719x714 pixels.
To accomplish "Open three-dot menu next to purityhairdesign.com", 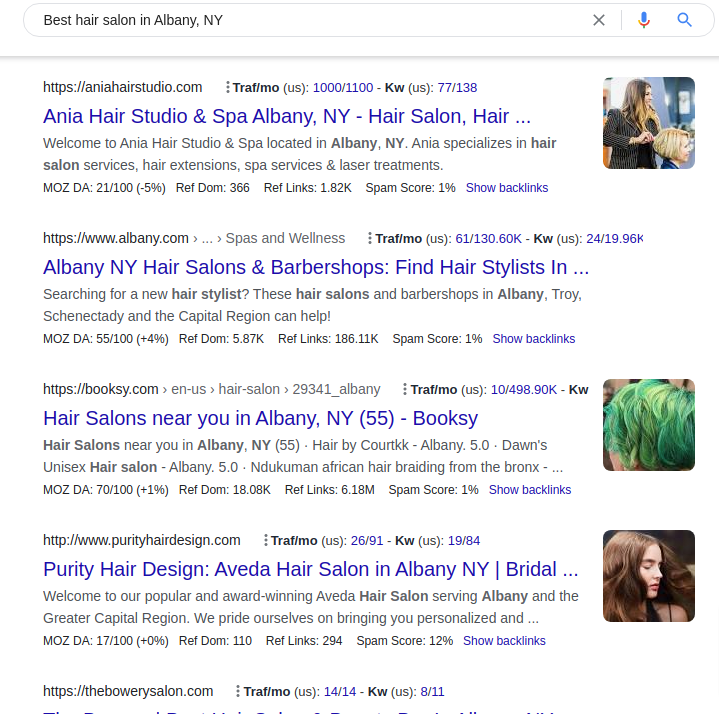I will click(x=265, y=540).
